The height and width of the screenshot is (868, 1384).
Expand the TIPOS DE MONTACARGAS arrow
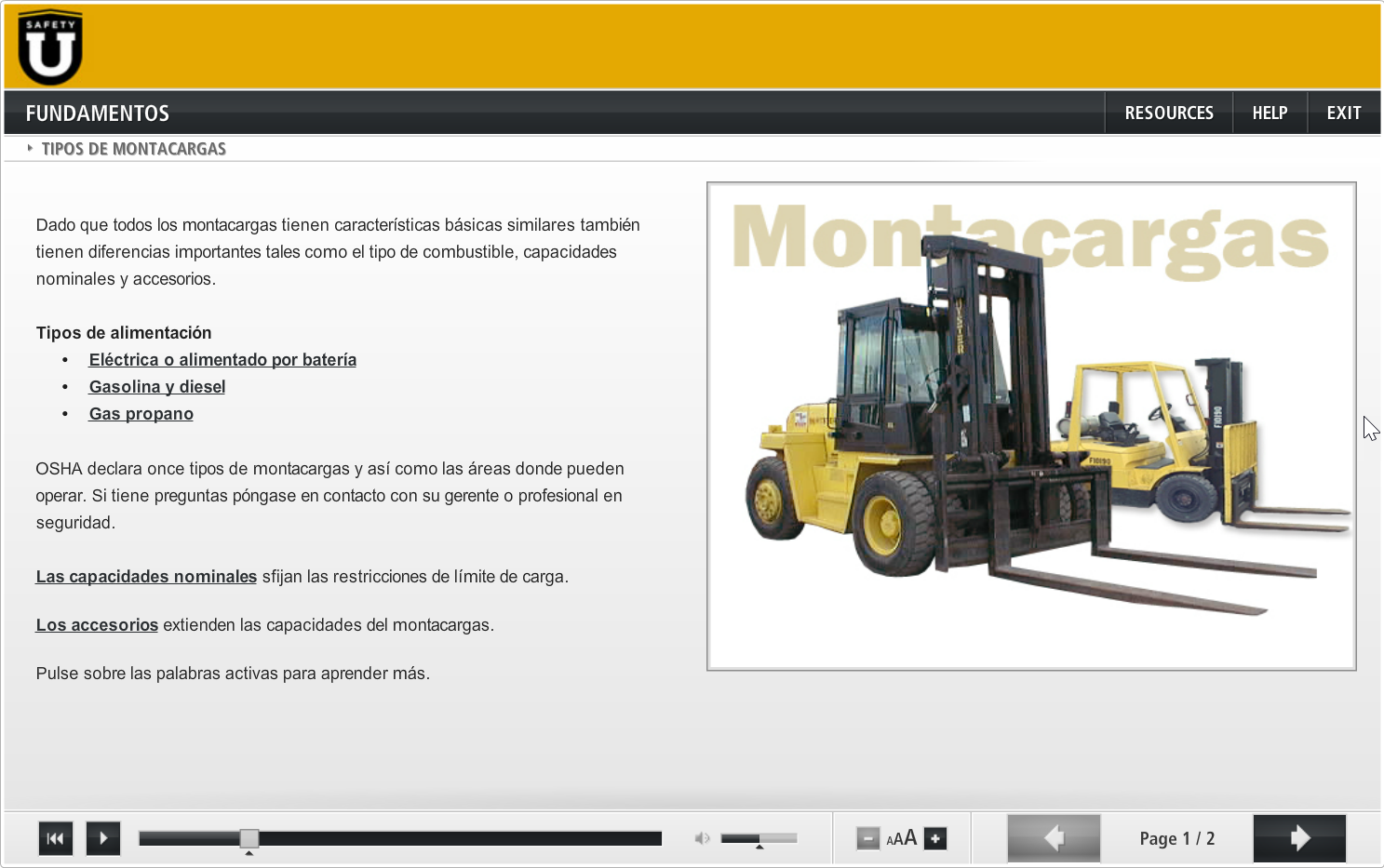point(29,147)
